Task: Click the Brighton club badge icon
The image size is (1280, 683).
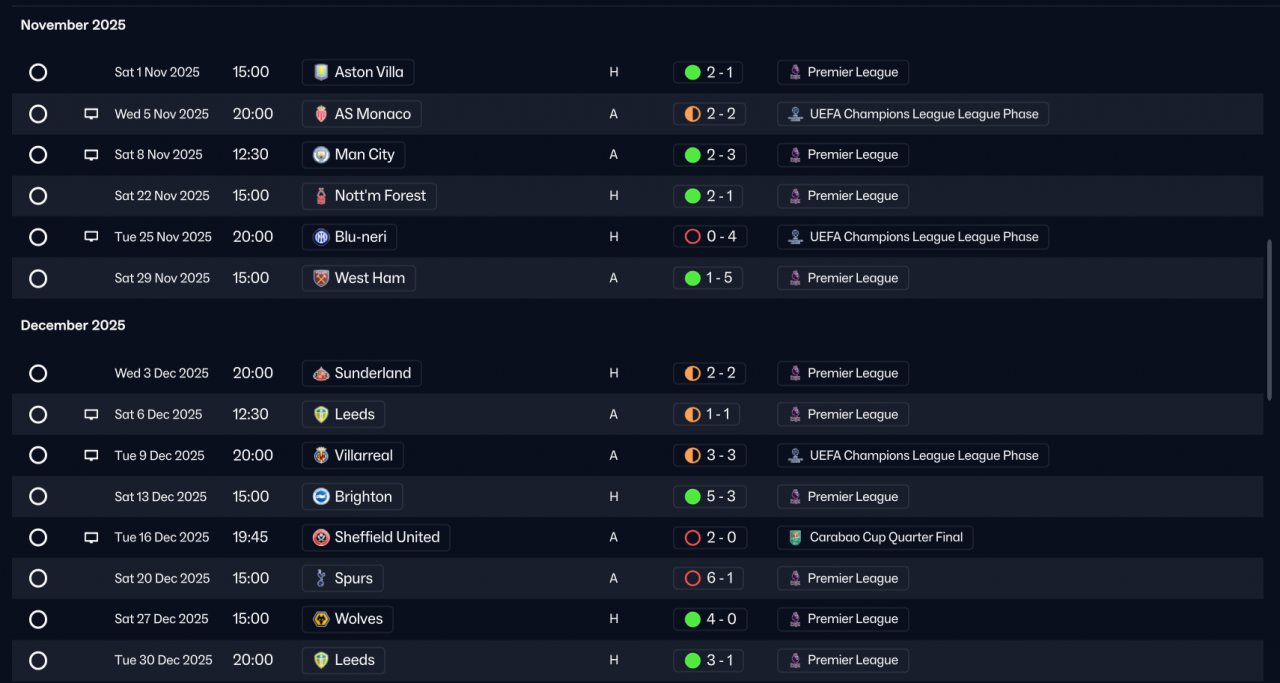Action: click(x=321, y=497)
